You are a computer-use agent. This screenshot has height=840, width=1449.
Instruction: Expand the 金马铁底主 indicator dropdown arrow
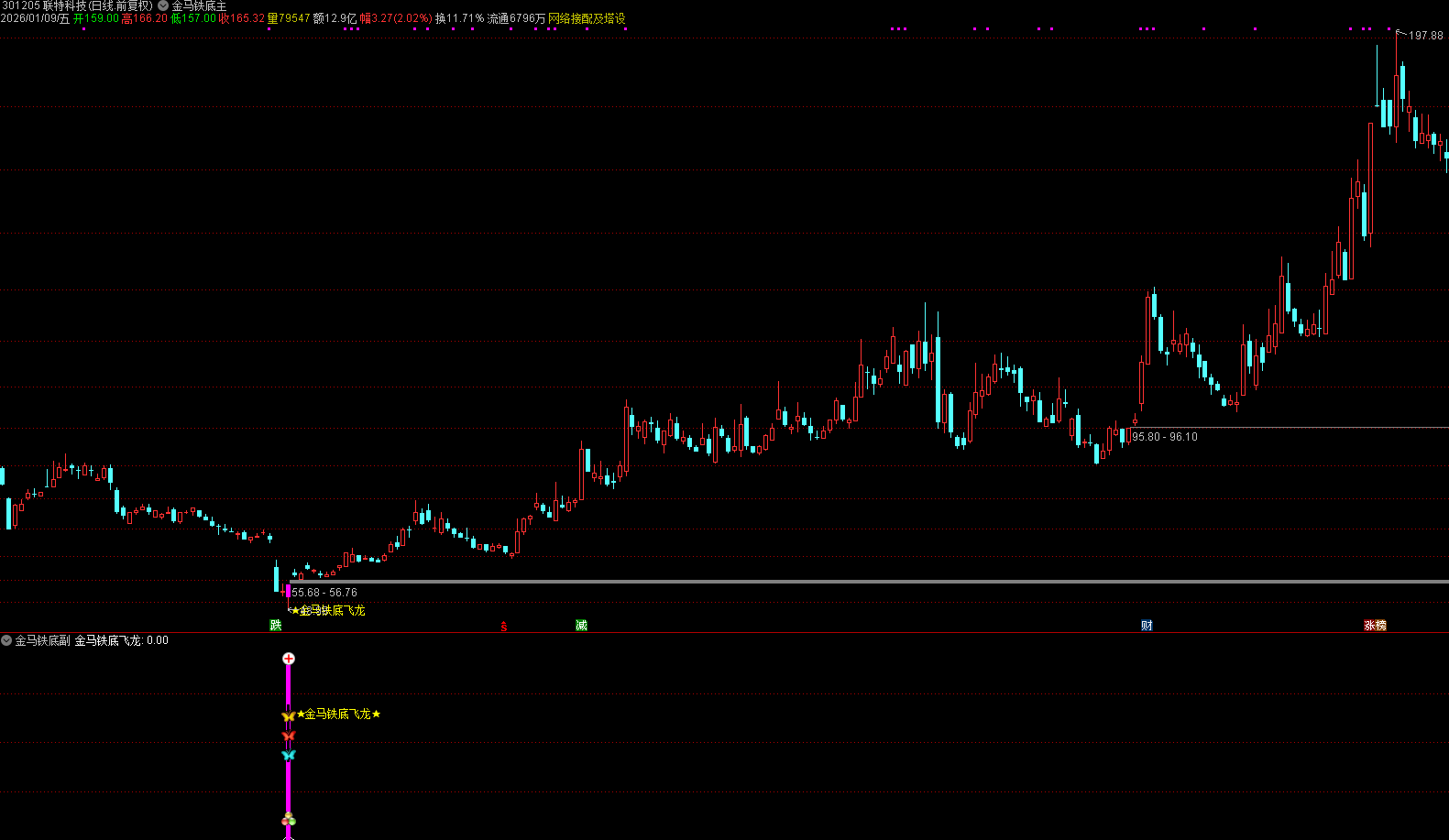click(163, 5)
